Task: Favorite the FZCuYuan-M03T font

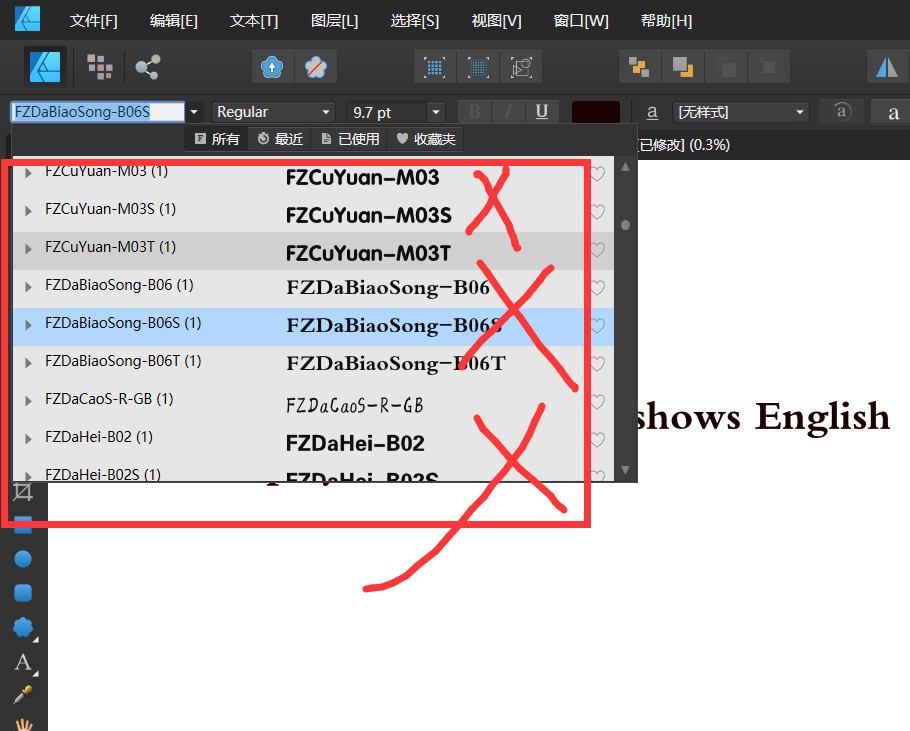Action: 597,250
